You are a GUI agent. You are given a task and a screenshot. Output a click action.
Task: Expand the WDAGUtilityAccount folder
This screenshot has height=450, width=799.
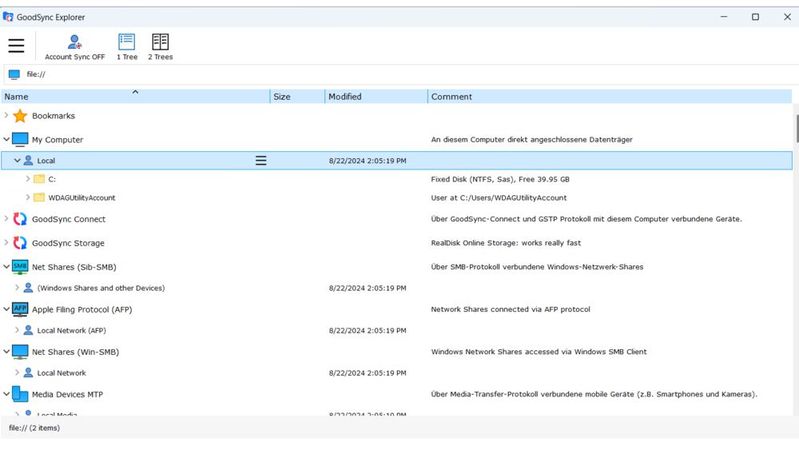click(x=28, y=198)
